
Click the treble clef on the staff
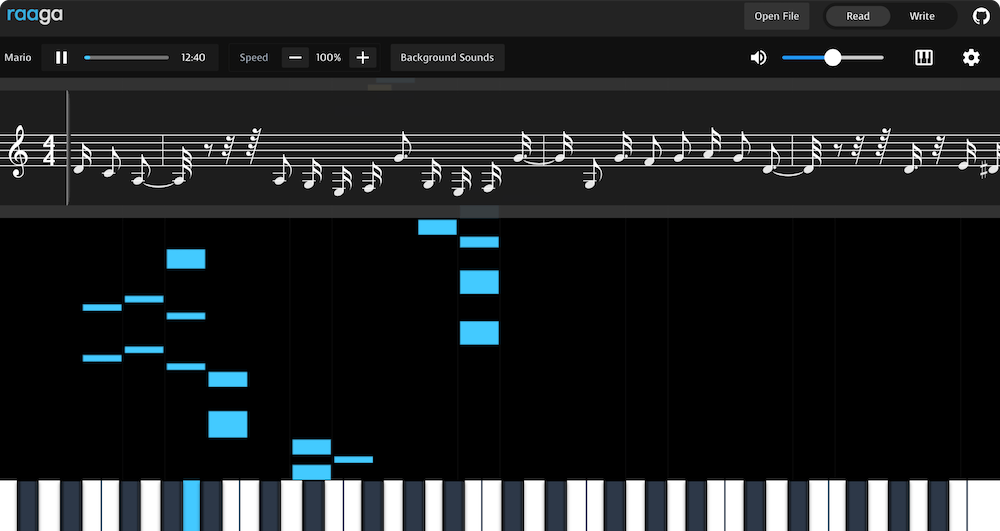tap(18, 151)
